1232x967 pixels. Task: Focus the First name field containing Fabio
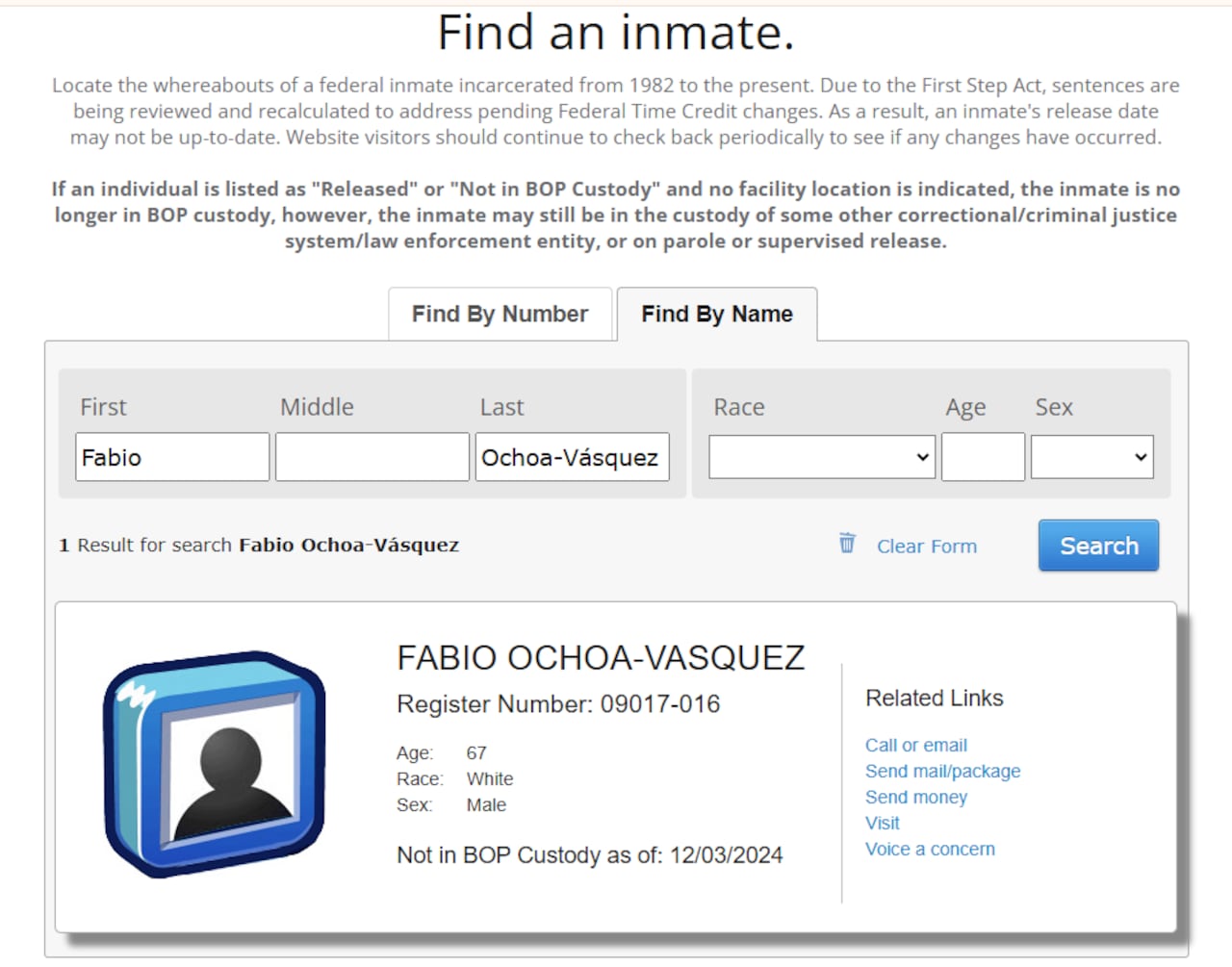click(172, 457)
